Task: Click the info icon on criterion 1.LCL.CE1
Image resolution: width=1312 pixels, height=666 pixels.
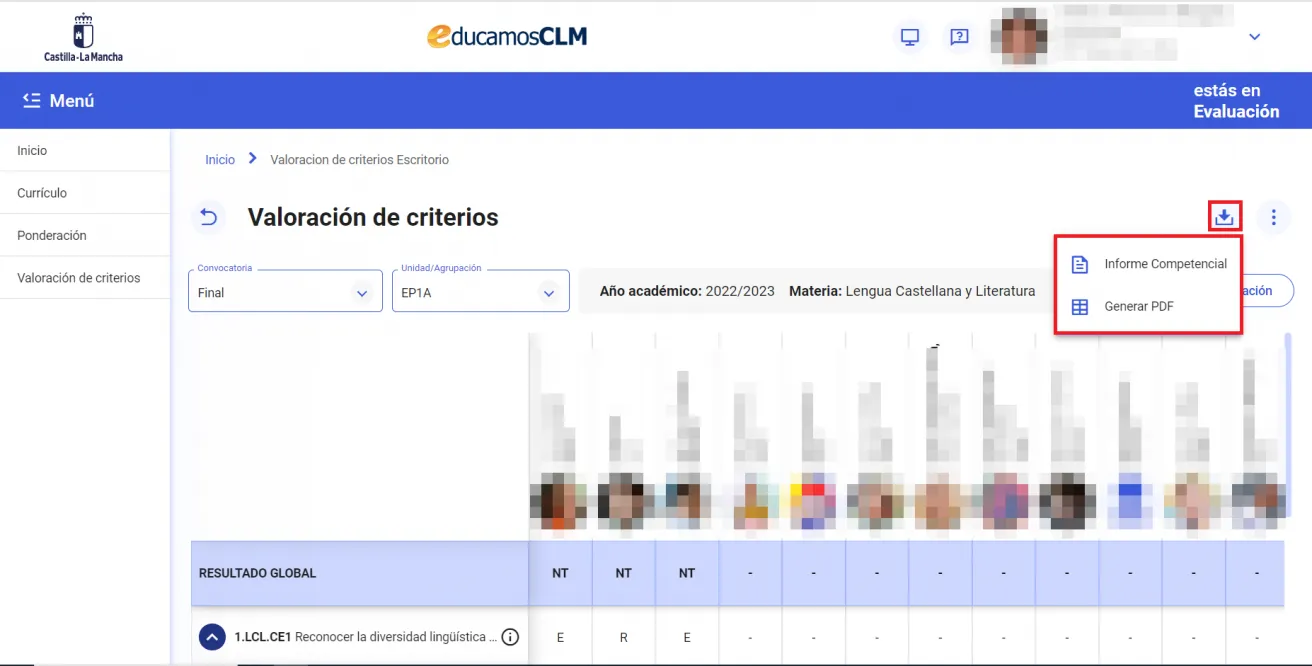Action: pyautogui.click(x=510, y=636)
